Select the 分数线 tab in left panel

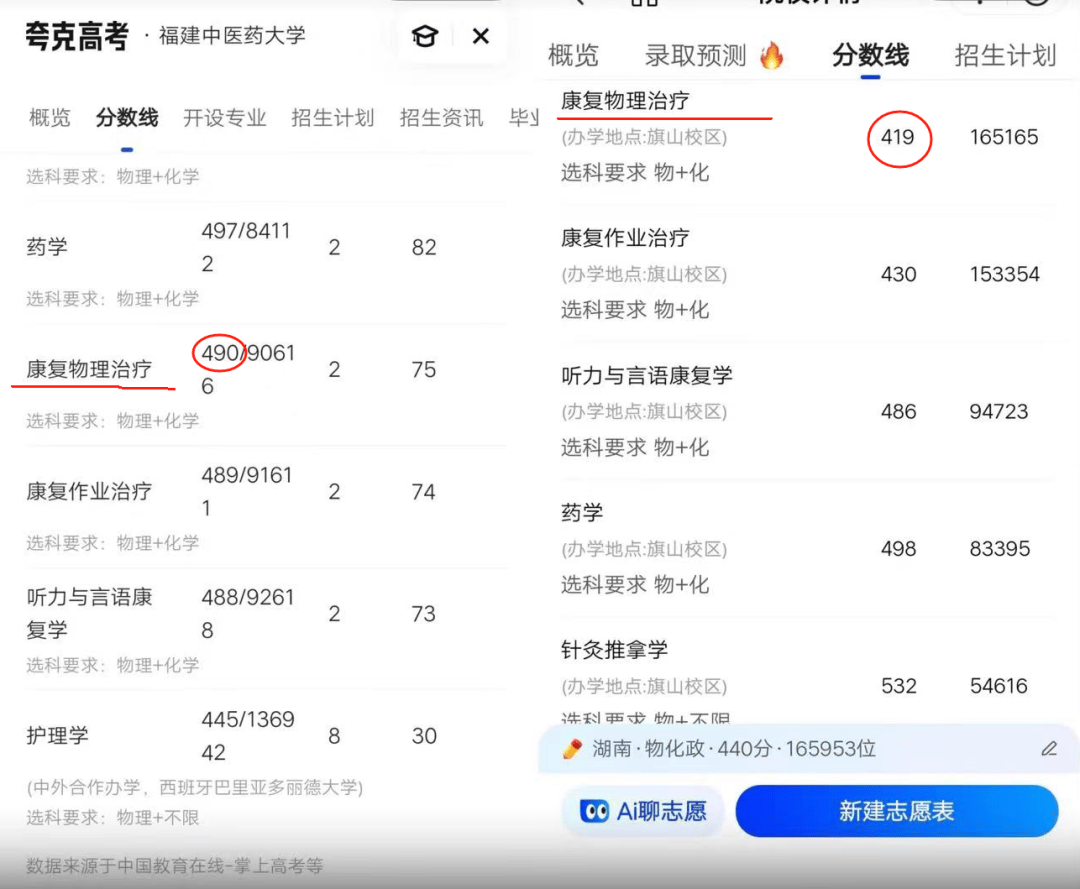tap(127, 118)
